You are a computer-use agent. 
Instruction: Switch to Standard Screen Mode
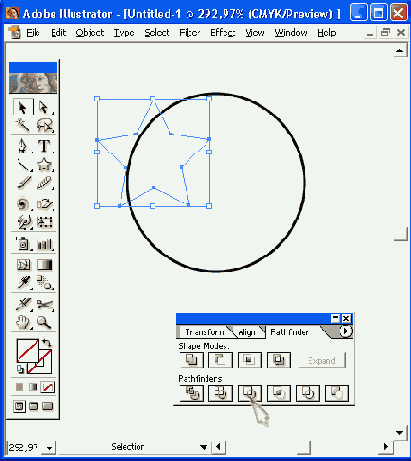20,406
